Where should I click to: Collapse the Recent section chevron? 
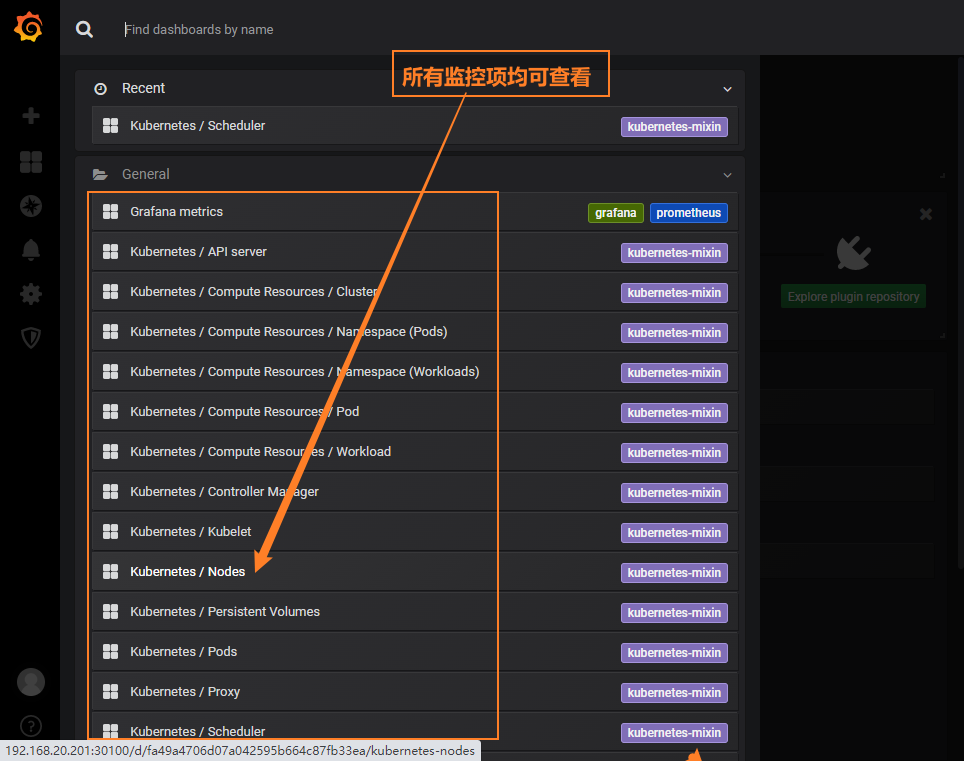(x=727, y=89)
